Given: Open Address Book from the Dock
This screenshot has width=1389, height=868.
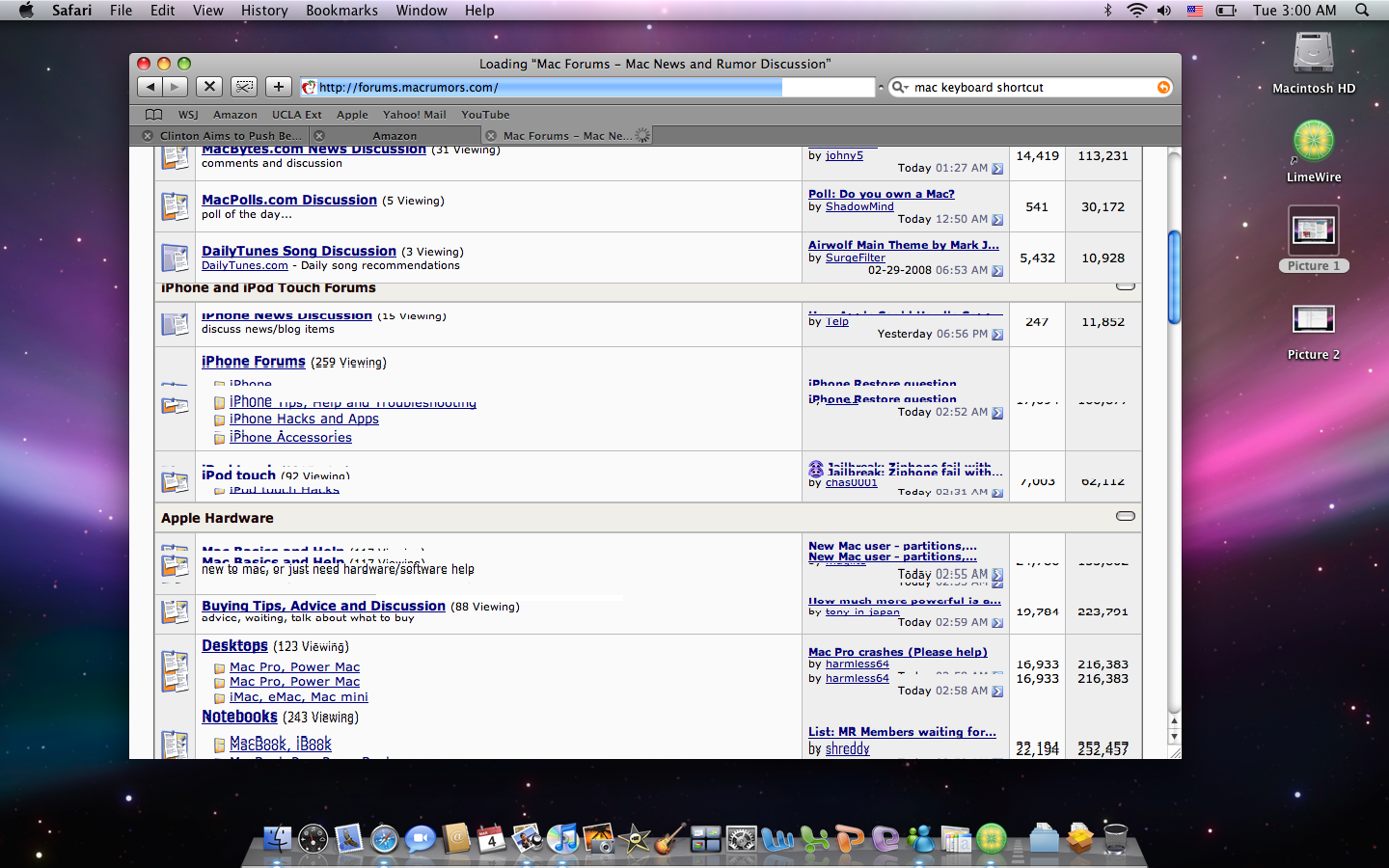Looking at the screenshot, I should [455, 838].
